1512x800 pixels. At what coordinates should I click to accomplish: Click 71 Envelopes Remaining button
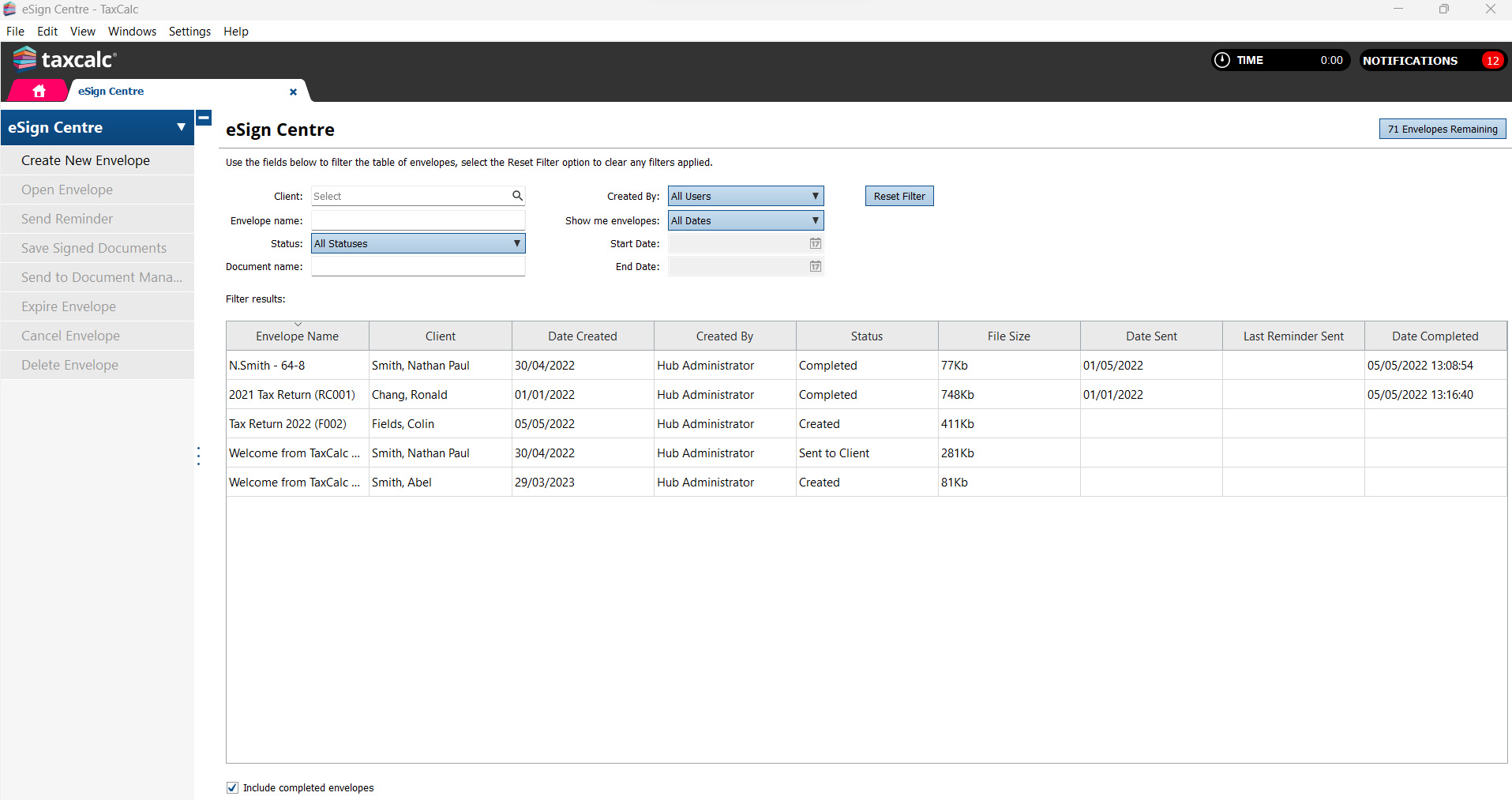click(1442, 129)
